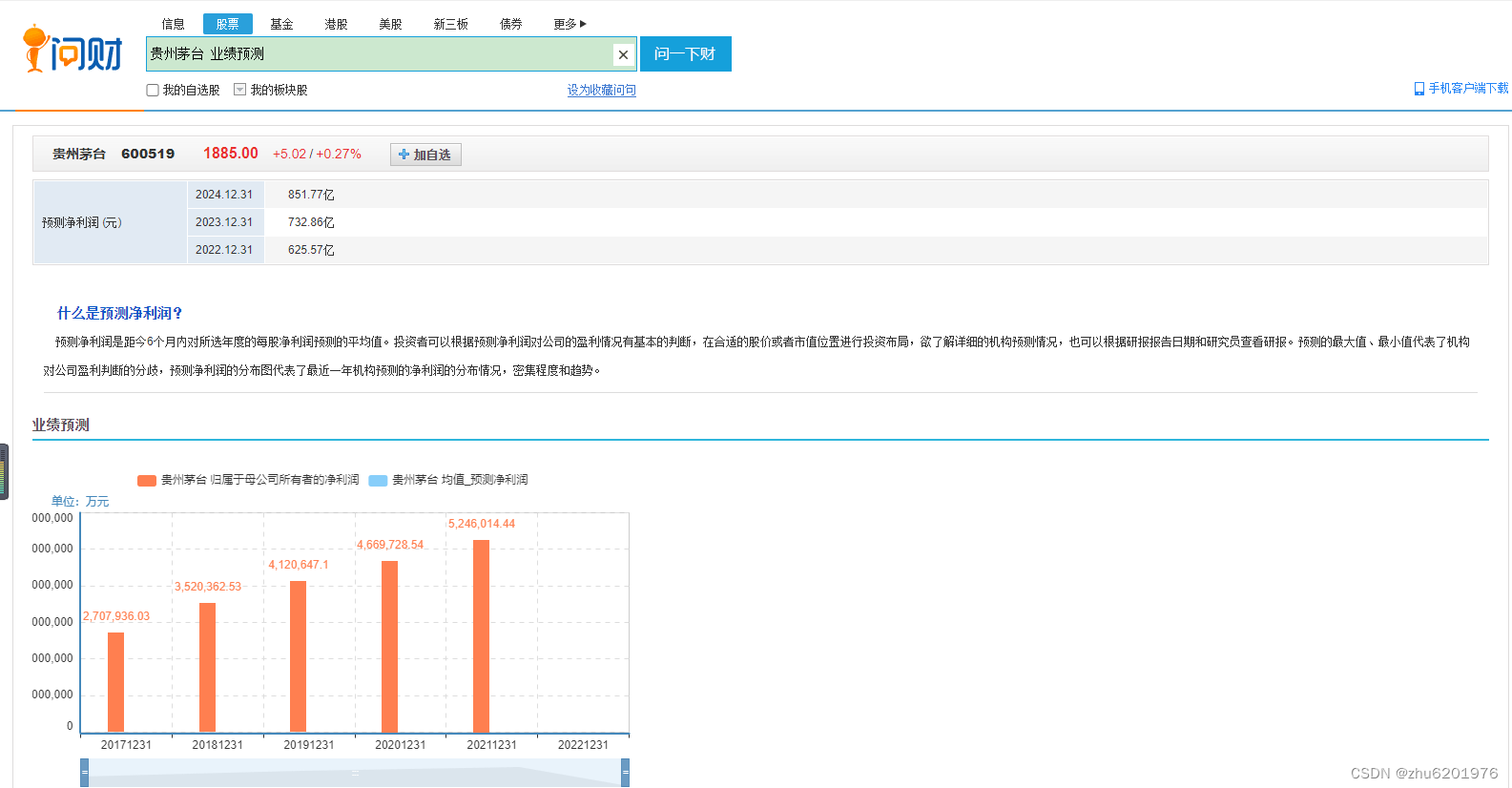Open the 手机客户端下载 link
1512x788 pixels.
(1468, 88)
